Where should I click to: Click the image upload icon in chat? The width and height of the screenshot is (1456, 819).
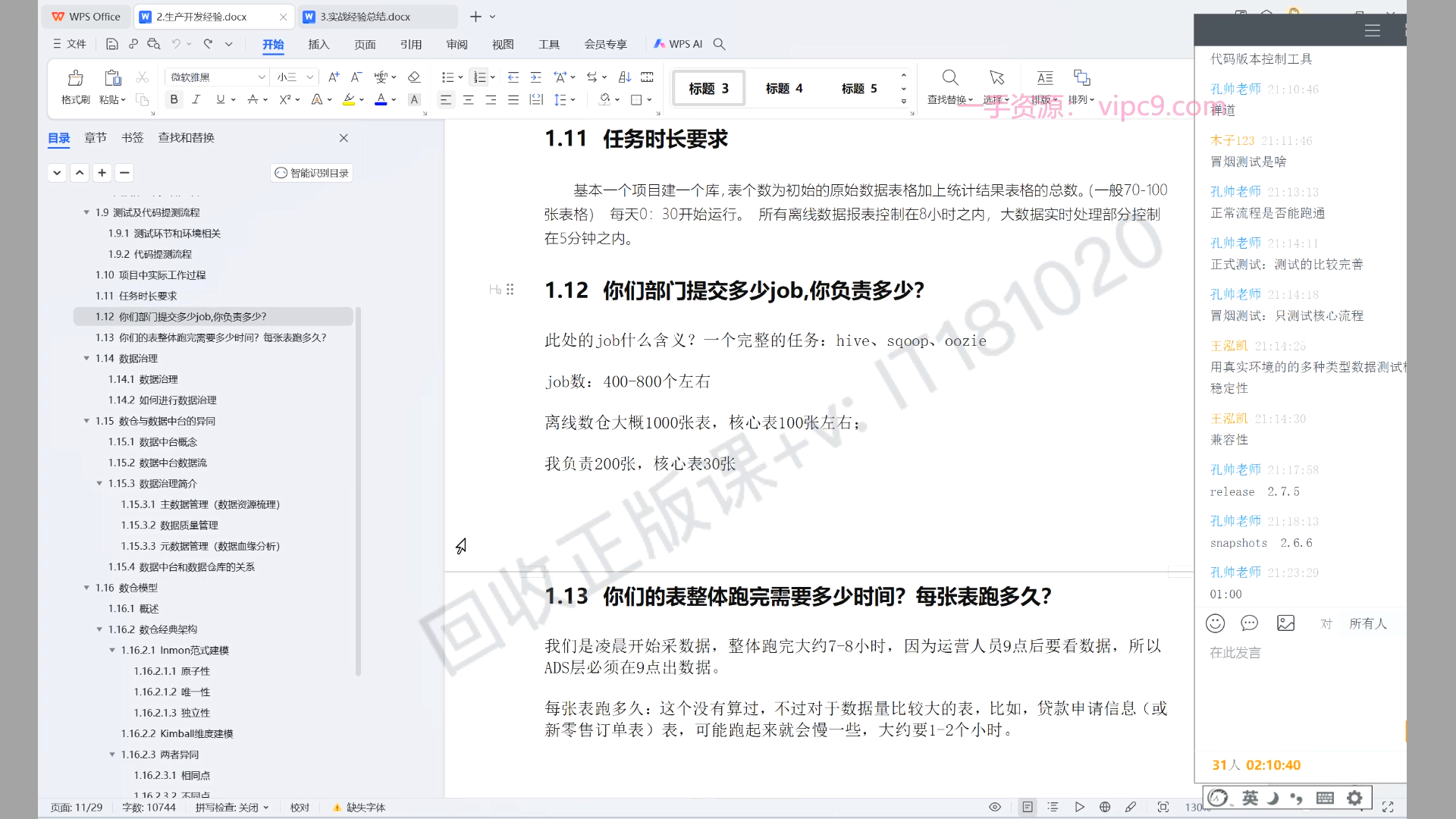pos(1286,623)
